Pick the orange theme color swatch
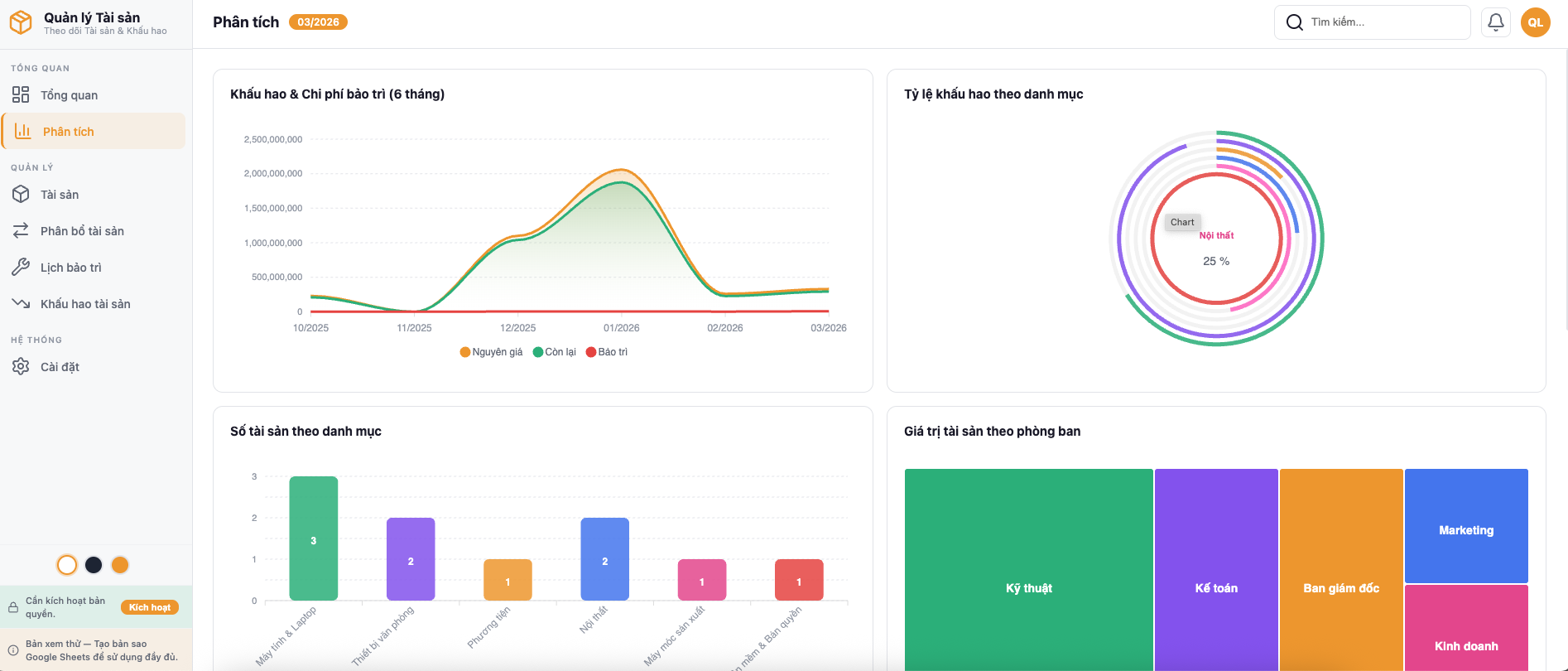 coord(120,565)
